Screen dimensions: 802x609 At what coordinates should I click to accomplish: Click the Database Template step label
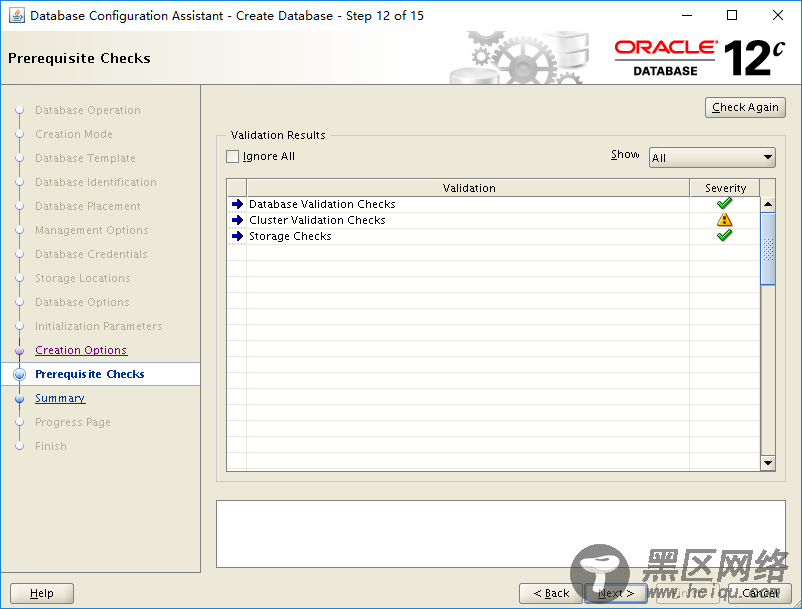85,159
